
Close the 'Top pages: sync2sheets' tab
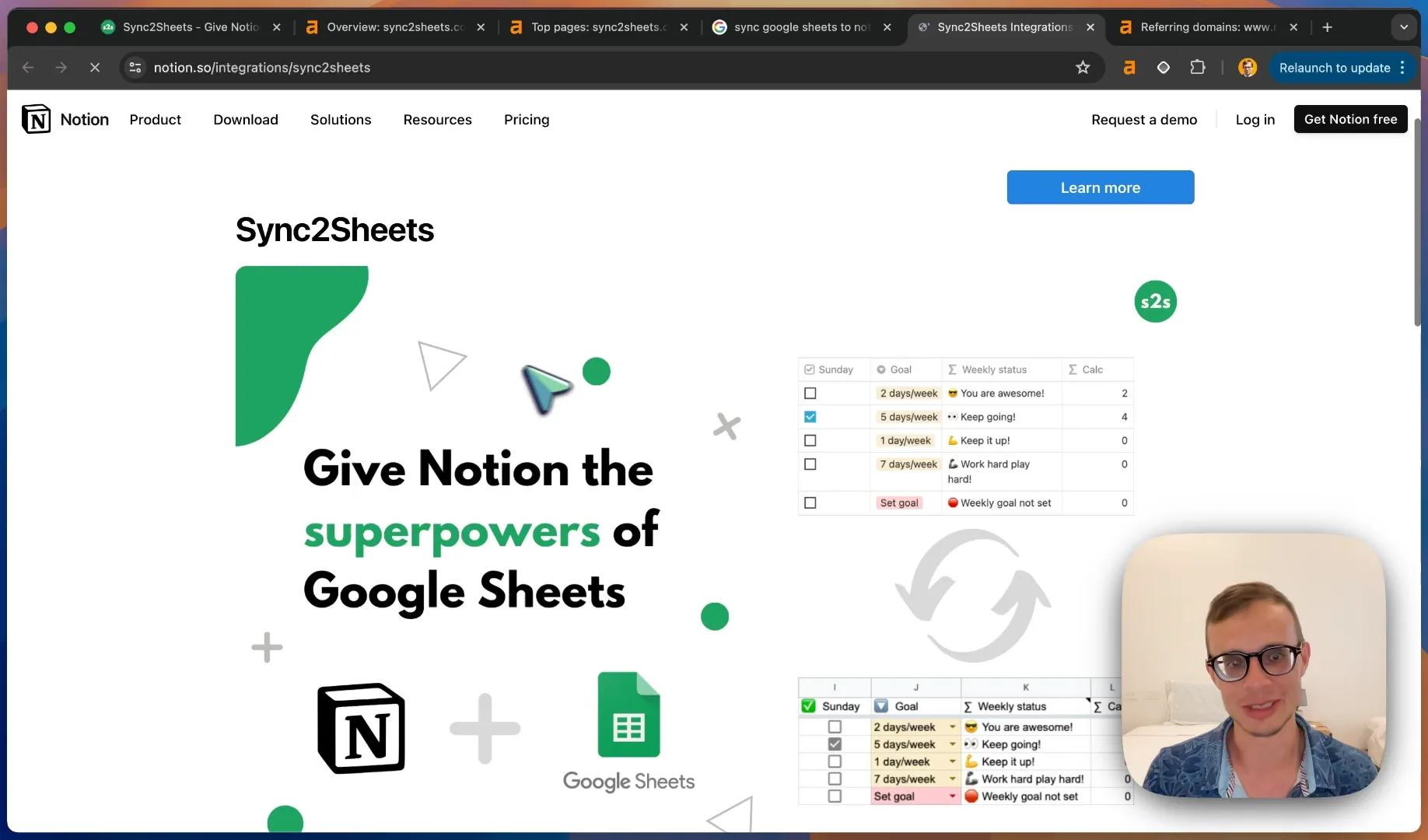click(684, 27)
